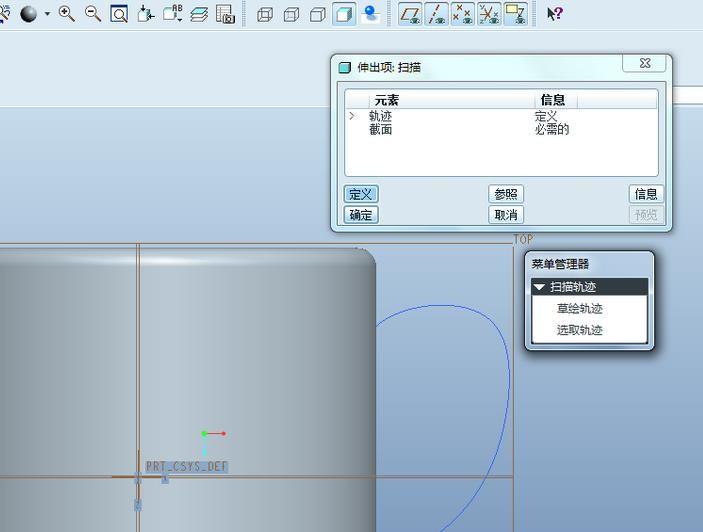Toggle datum axes display
Viewport: 703px width, 532px height.
[436, 14]
